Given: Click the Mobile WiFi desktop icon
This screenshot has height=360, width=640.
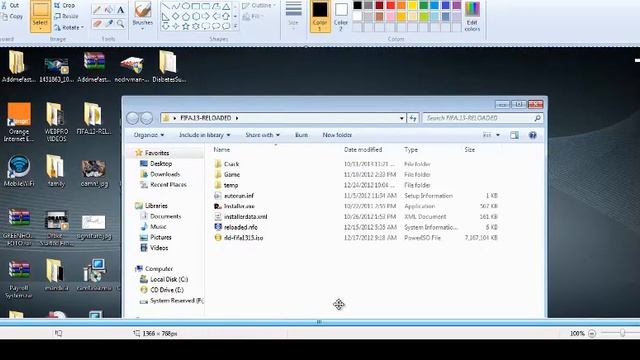Looking at the screenshot, I should tap(19, 171).
